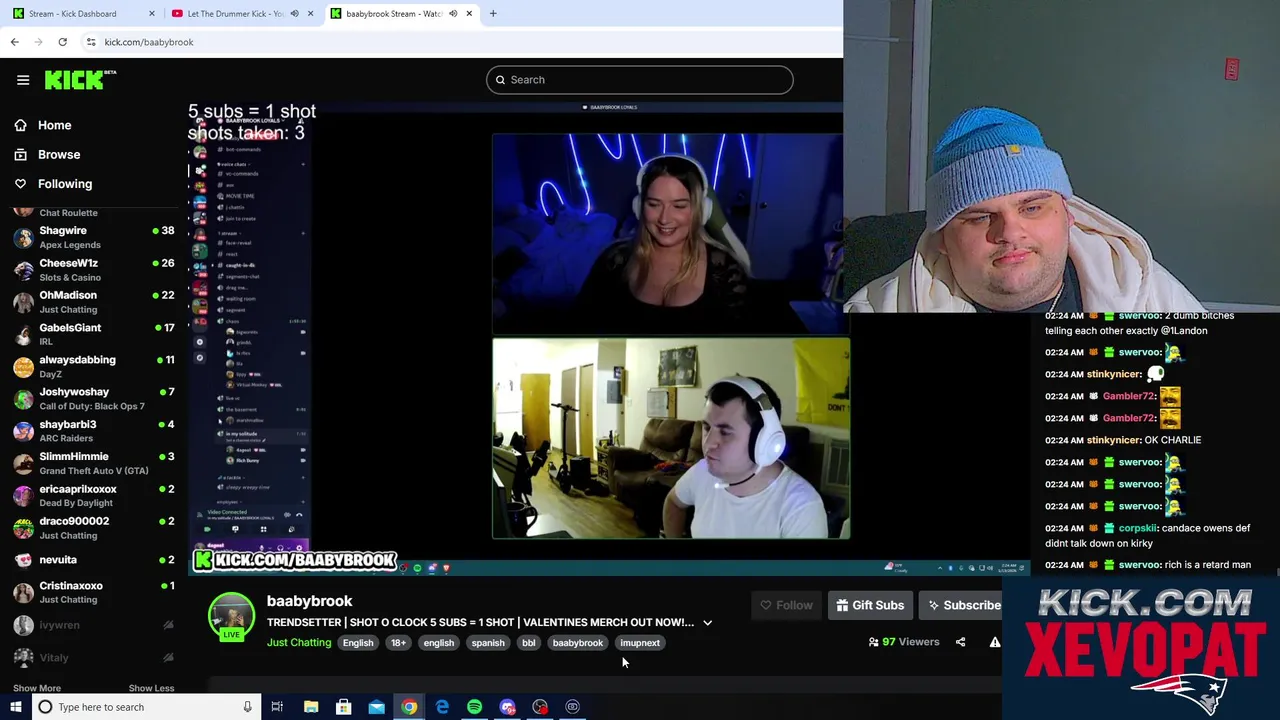Click the Kick Search field

click(x=640, y=80)
